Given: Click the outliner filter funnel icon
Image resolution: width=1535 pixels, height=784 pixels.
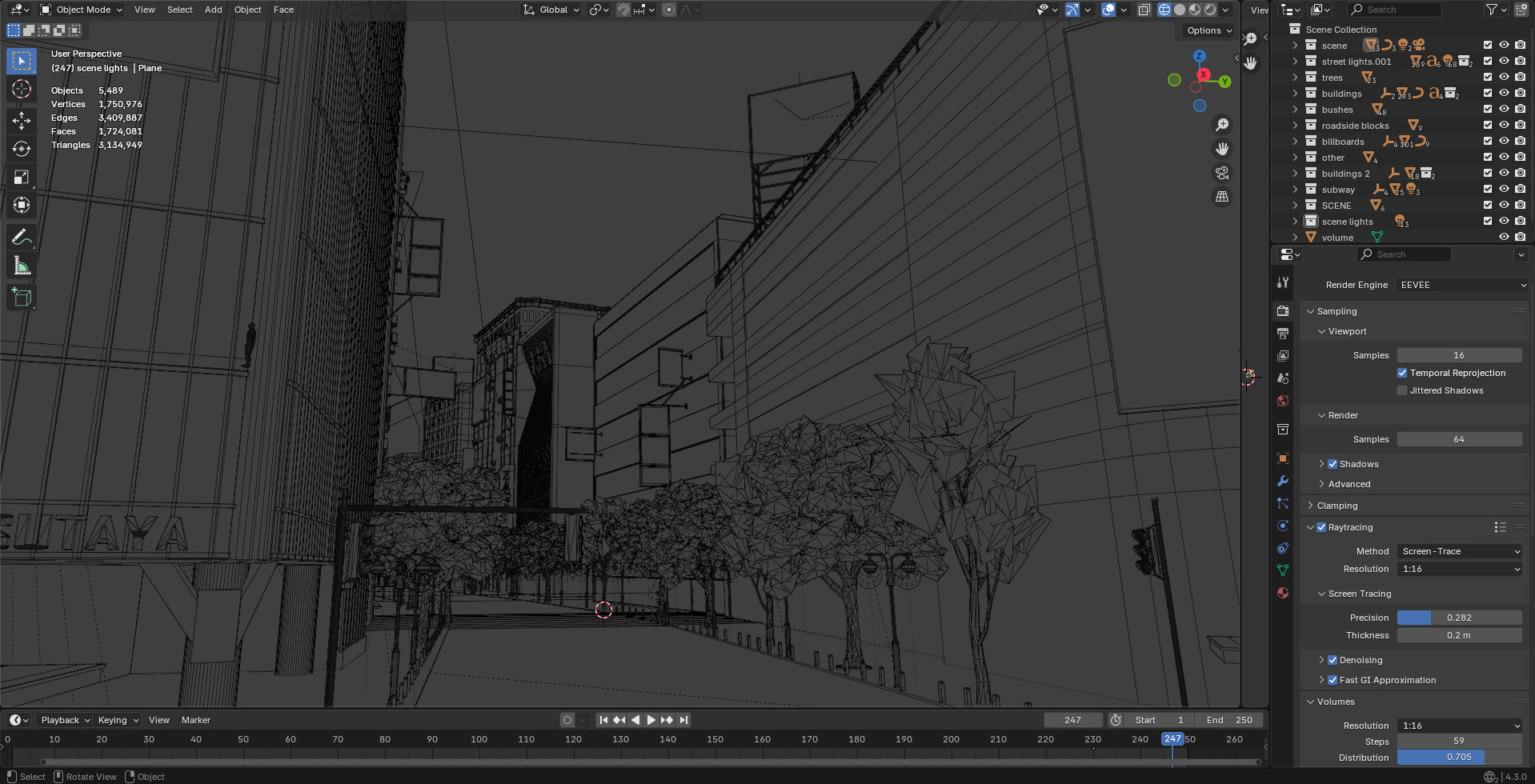Looking at the screenshot, I should tap(1495, 10).
